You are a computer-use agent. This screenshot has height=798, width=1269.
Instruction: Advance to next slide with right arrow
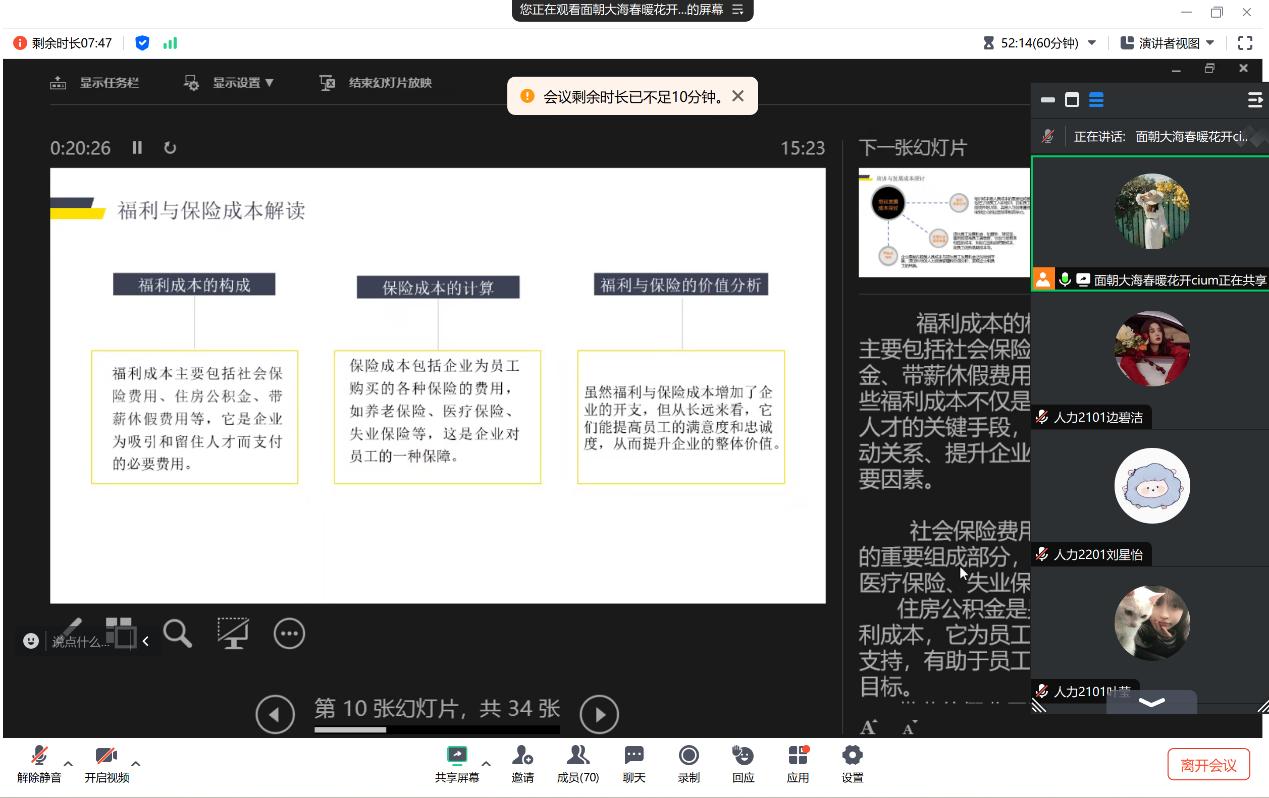599,714
